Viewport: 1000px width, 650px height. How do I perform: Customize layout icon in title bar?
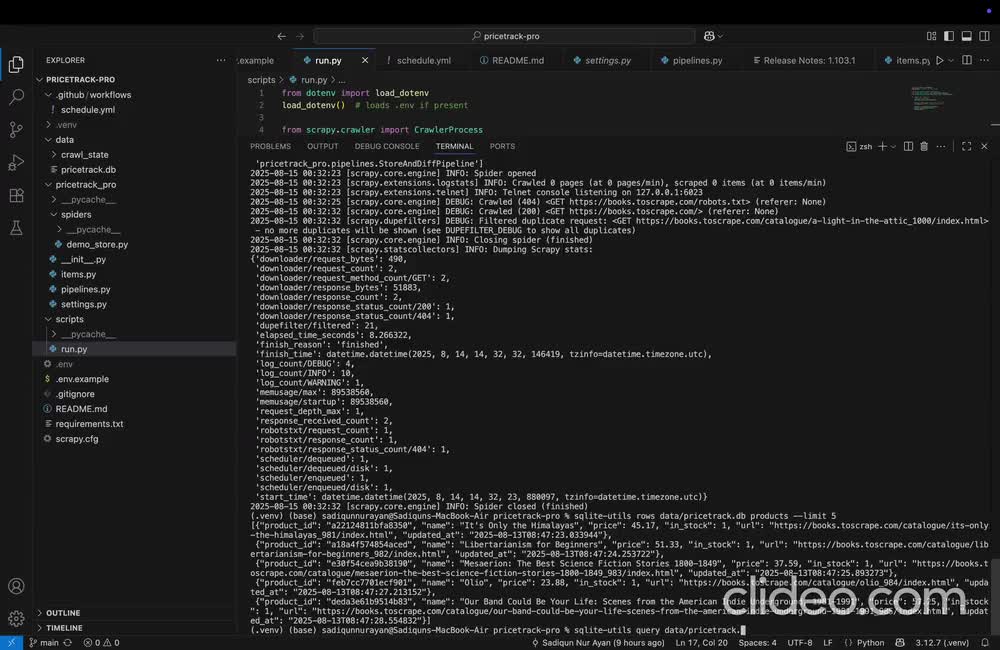(931, 36)
